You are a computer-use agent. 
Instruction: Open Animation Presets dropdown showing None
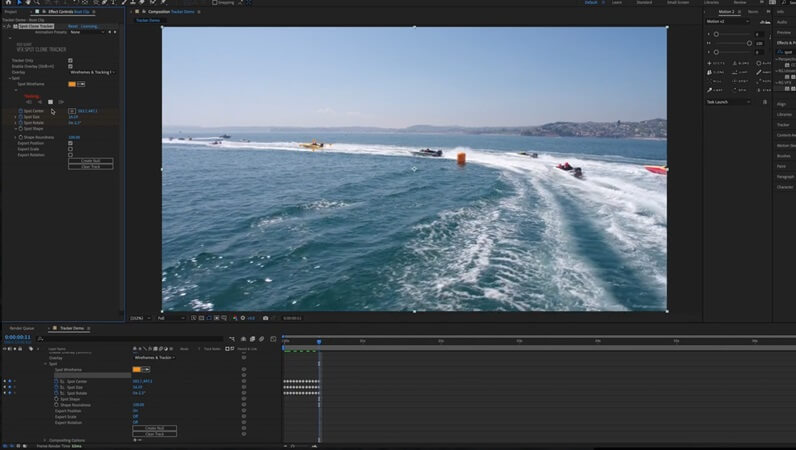click(87, 32)
